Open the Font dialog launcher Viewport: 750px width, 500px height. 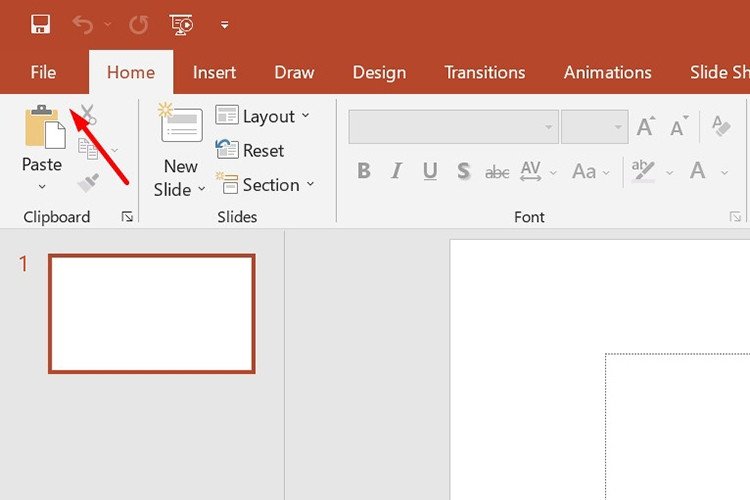[x=735, y=217]
